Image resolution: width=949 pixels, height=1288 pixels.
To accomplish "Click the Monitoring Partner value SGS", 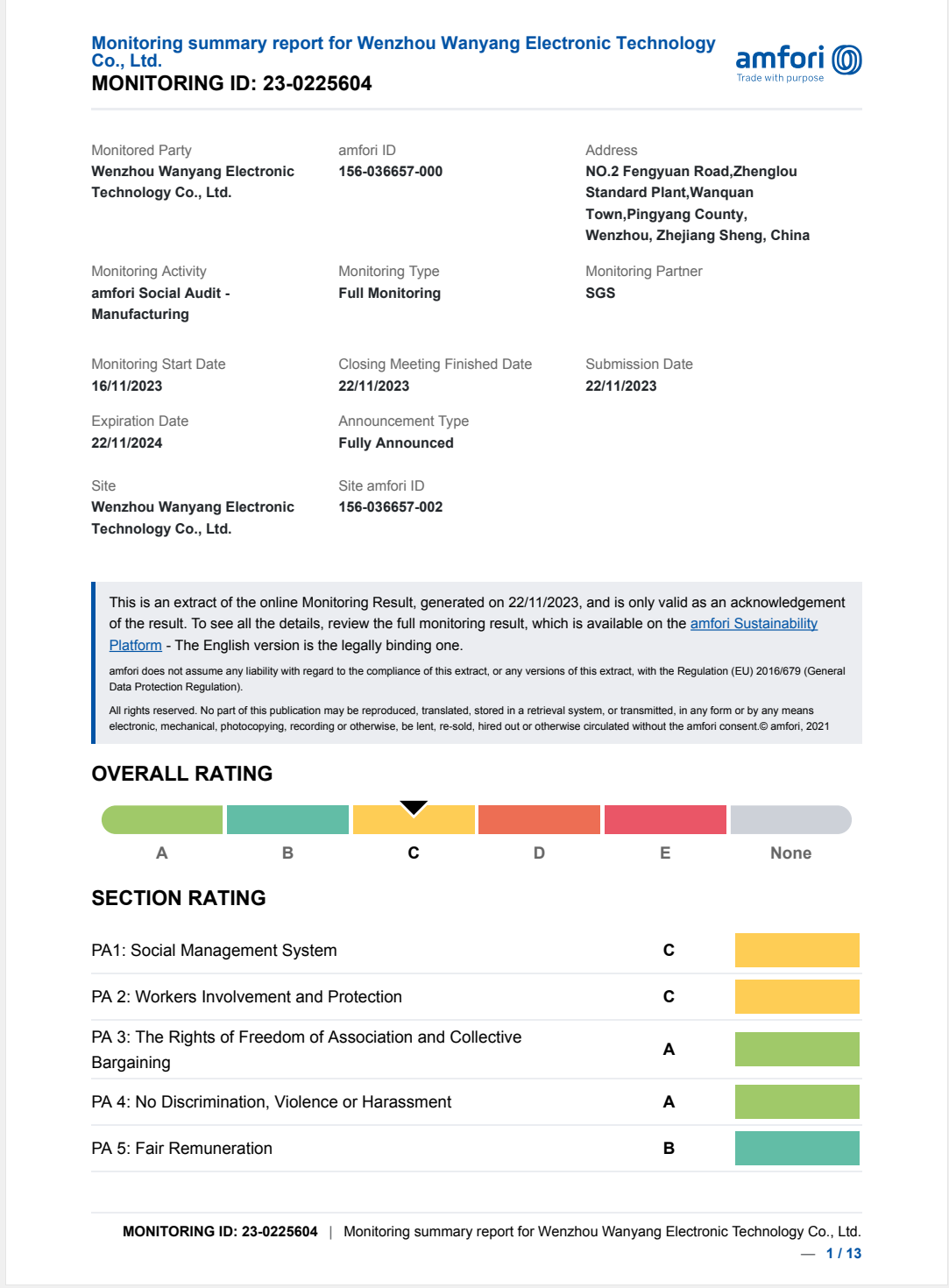I will (x=600, y=294).
